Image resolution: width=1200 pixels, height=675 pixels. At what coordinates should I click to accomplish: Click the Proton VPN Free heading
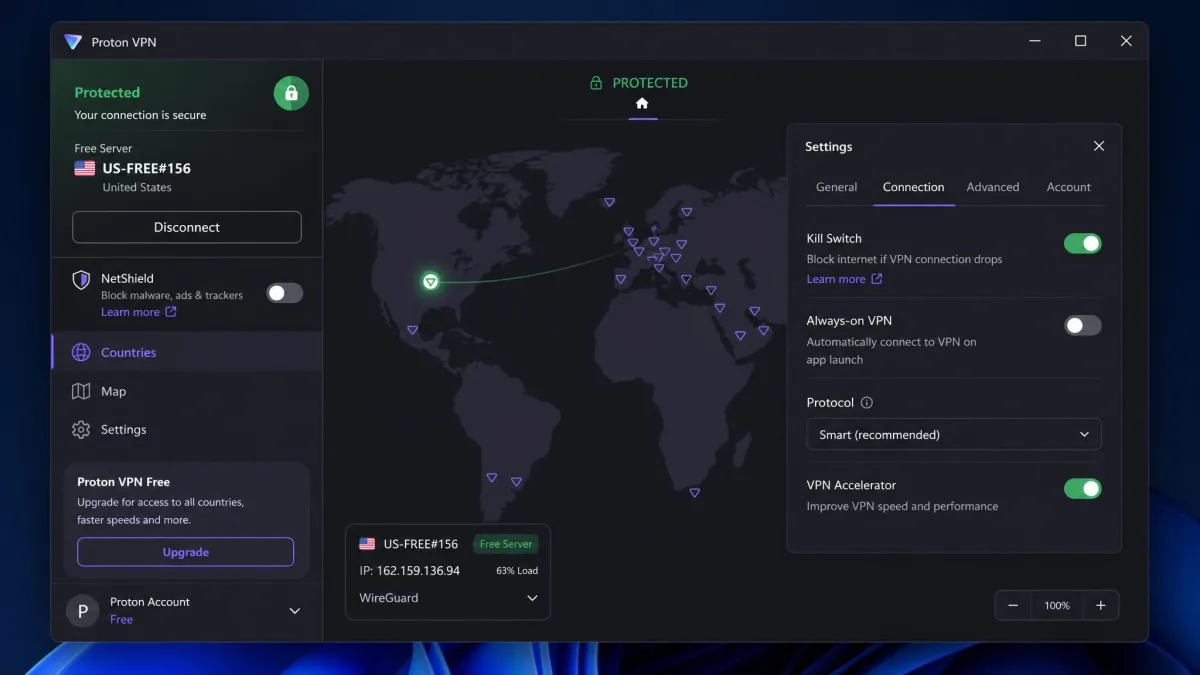coord(124,482)
